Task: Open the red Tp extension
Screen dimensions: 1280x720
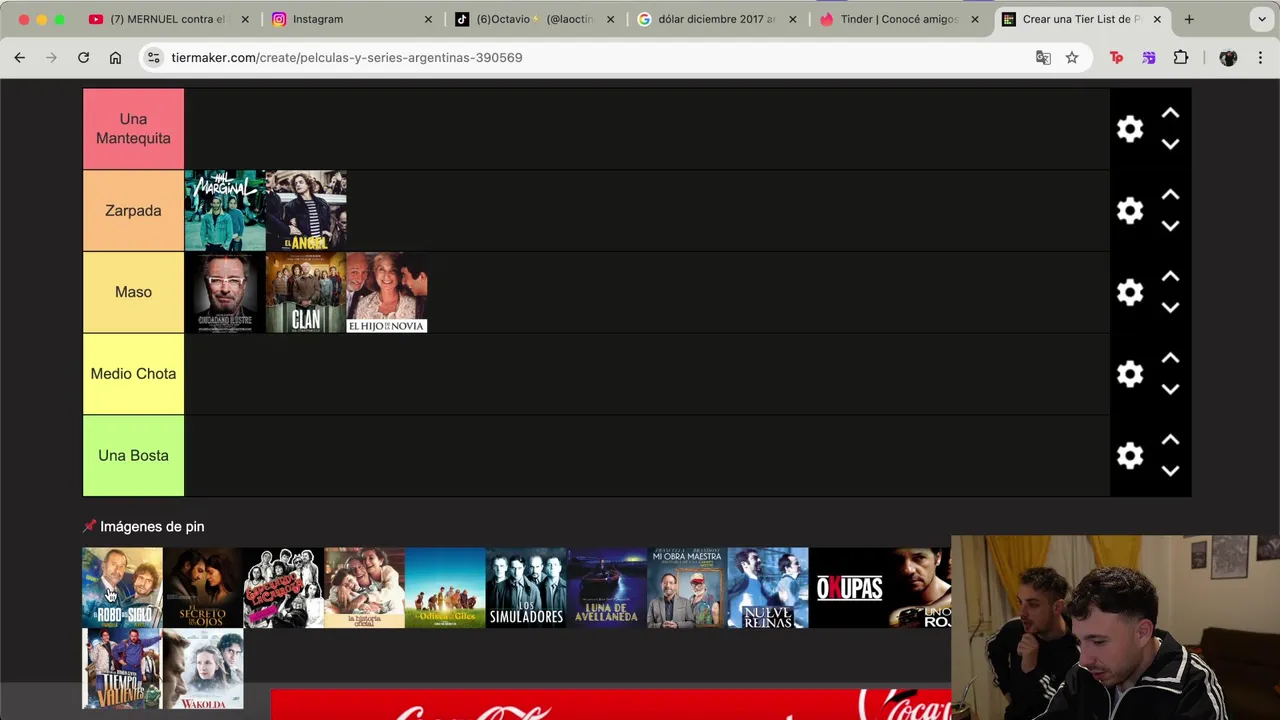Action: (1117, 58)
